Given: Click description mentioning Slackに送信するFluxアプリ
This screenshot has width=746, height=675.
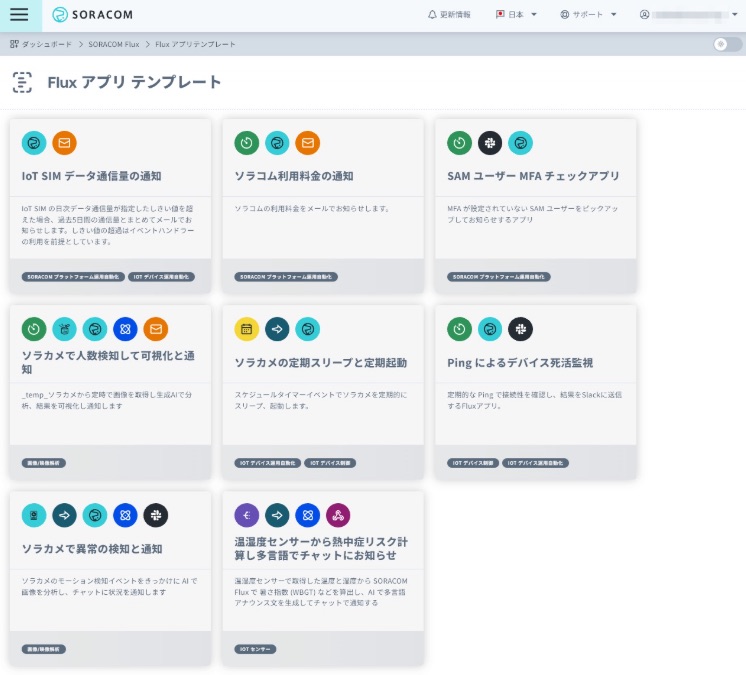Looking at the screenshot, I should (x=534, y=400).
